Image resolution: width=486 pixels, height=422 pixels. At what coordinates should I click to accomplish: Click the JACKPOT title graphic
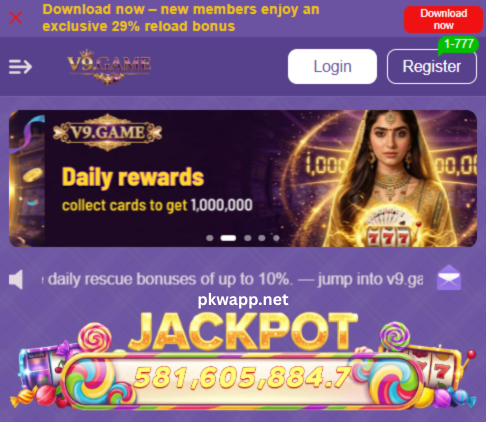tap(243, 332)
